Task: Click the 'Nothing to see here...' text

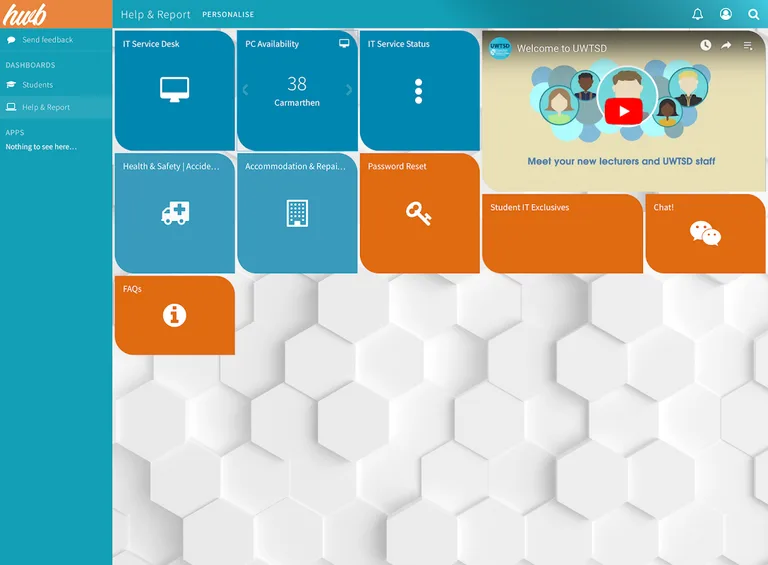Action: click(41, 147)
